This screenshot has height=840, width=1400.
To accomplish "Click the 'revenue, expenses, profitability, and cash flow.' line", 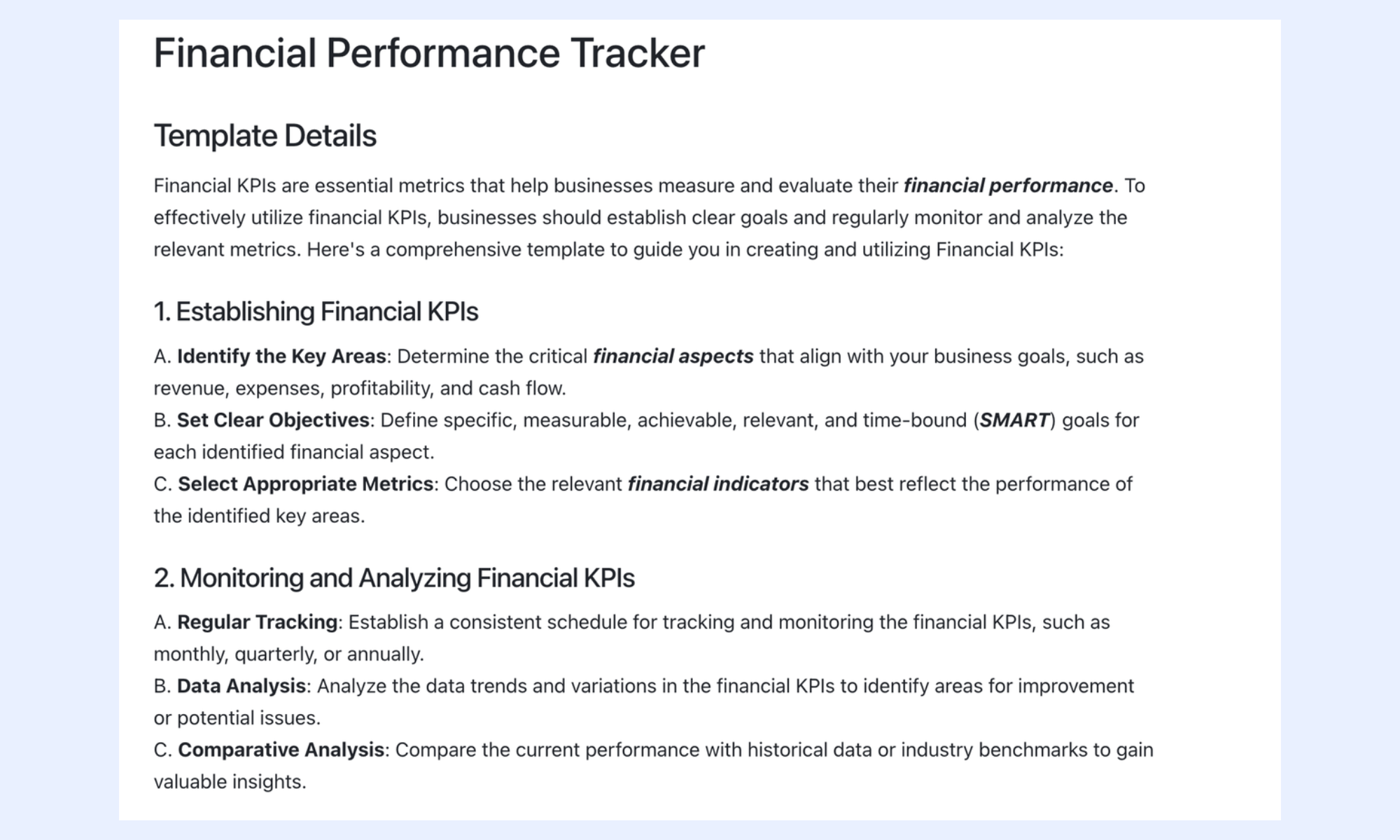I will 360,388.
